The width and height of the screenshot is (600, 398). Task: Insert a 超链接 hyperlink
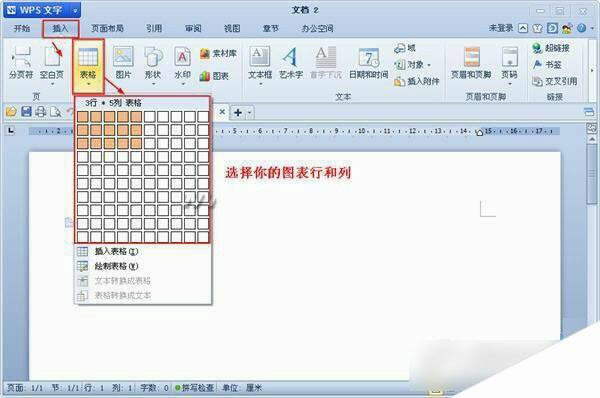pos(551,48)
